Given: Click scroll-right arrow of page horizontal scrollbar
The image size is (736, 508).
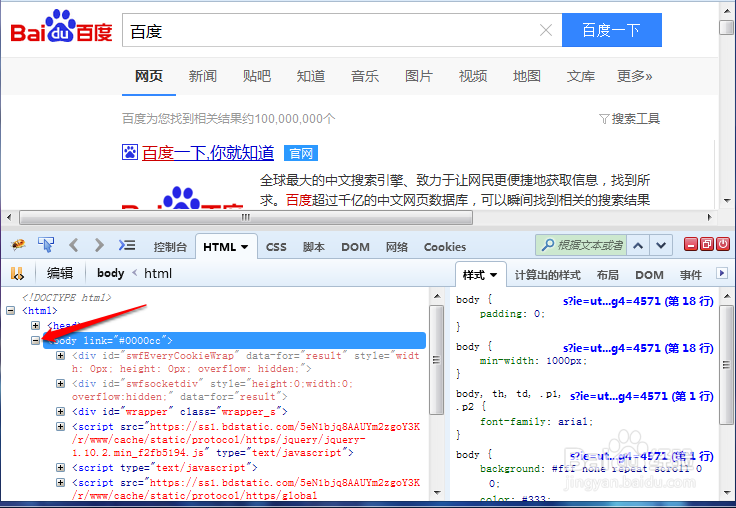Looking at the screenshot, I should coord(709,217).
